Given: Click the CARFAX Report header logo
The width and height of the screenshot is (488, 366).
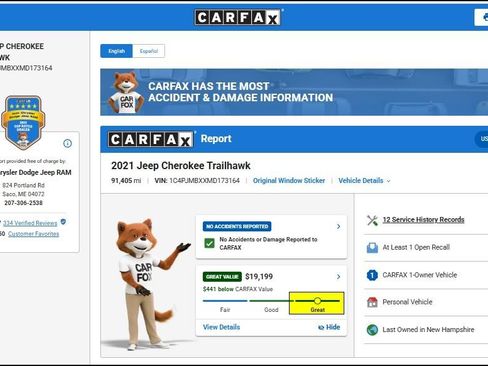Looking at the screenshot, I should tap(151, 139).
